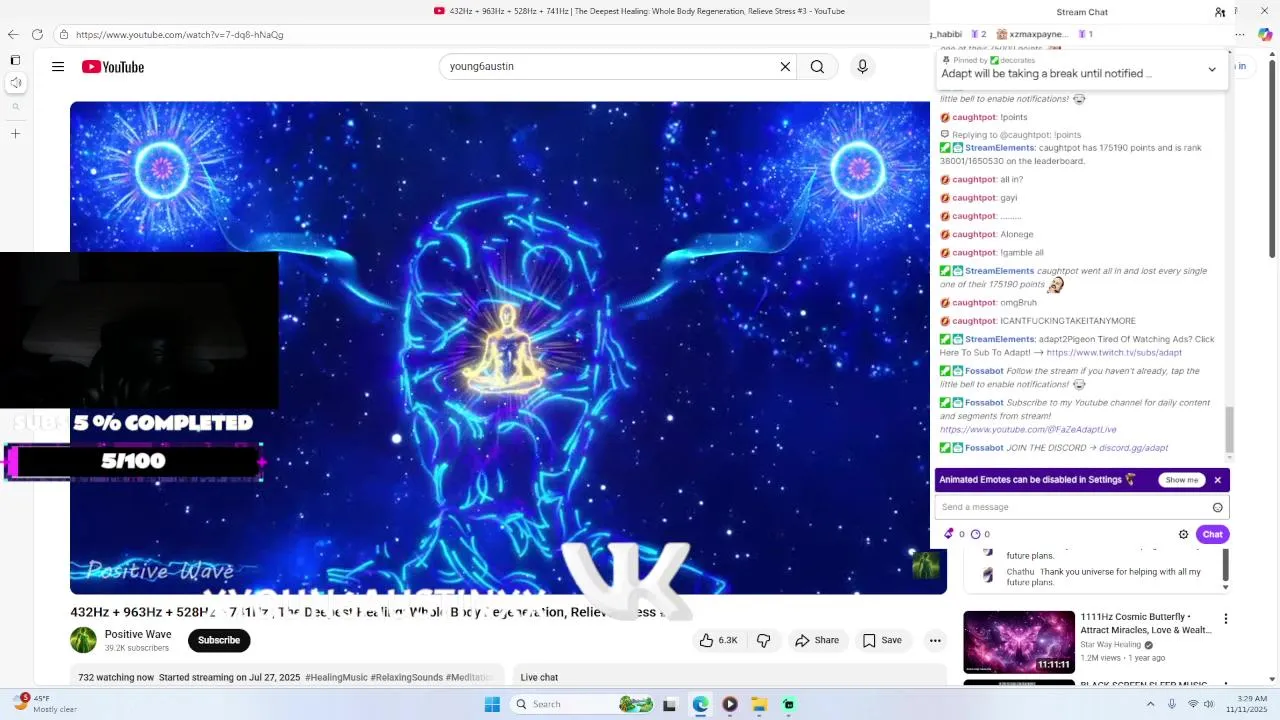Add new tab with plus icon
Image resolution: width=1280 pixels, height=720 pixels.
tap(15, 133)
